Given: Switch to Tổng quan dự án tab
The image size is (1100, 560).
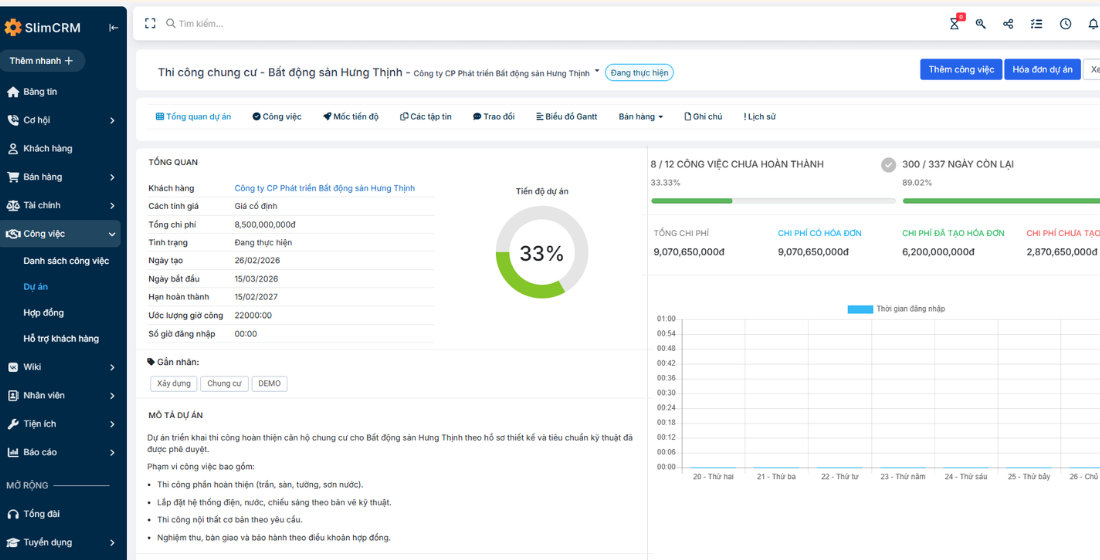Looking at the screenshot, I should click(193, 117).
